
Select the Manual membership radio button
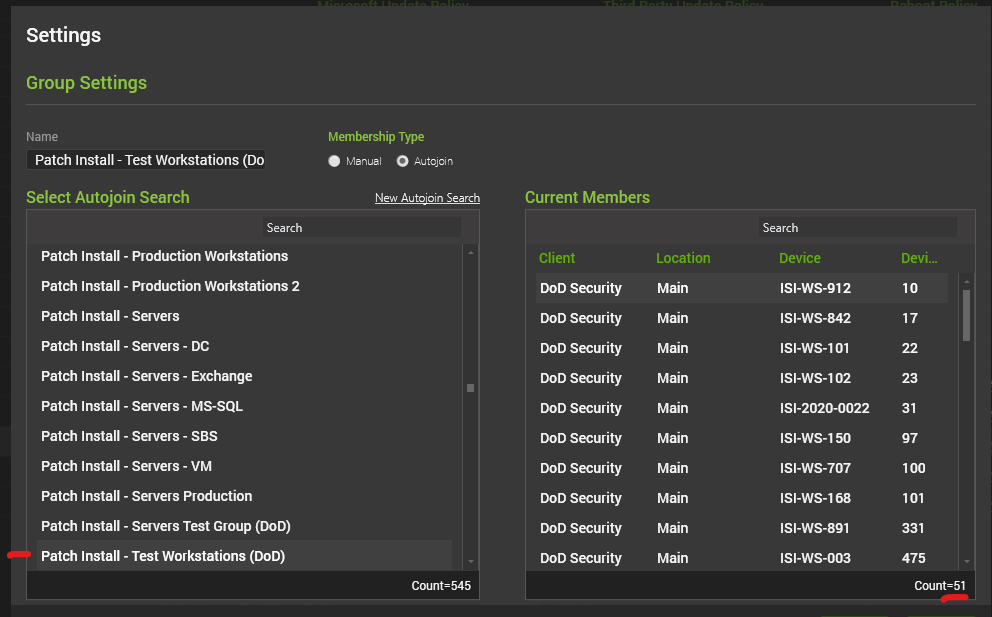click(x=334, y=161)
